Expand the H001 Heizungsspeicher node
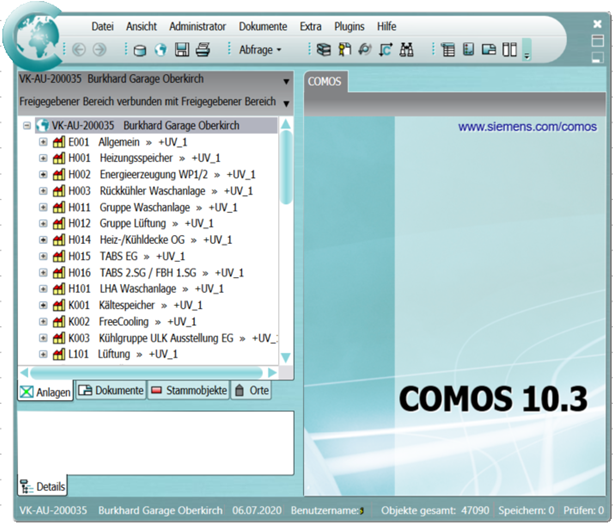 (43, 159)
